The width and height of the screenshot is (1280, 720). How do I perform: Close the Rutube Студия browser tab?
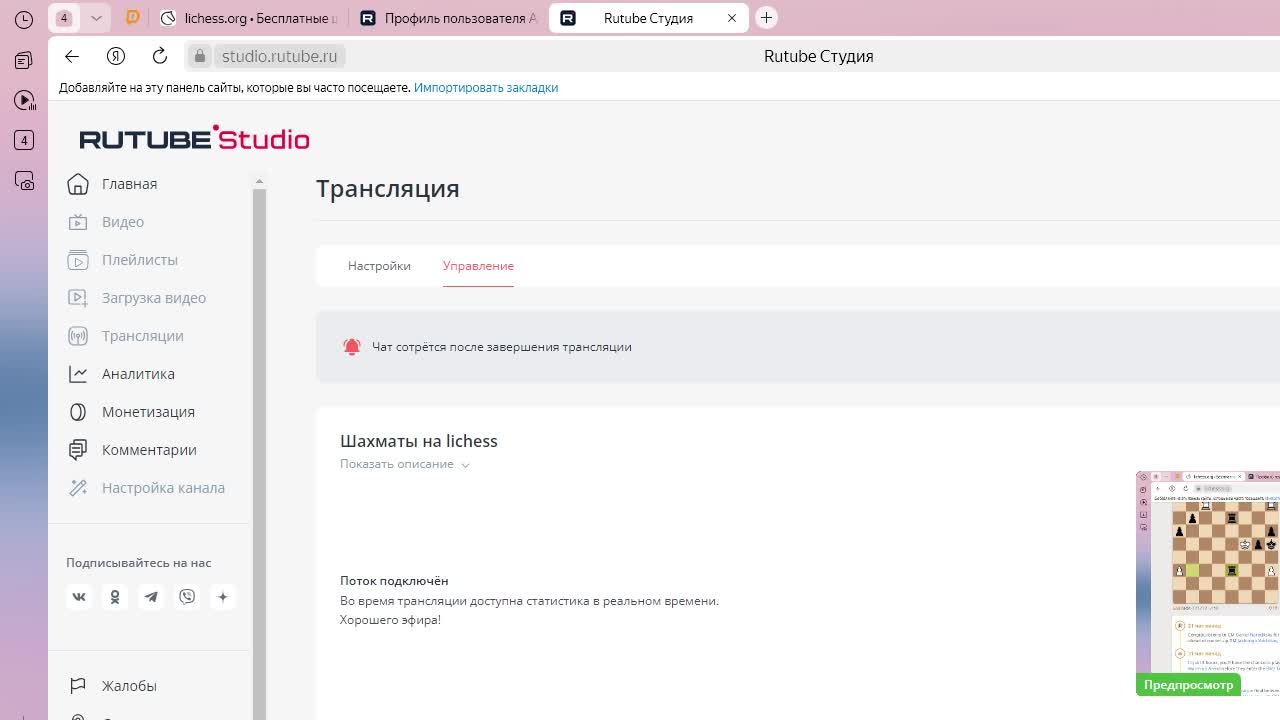point(732,18)
